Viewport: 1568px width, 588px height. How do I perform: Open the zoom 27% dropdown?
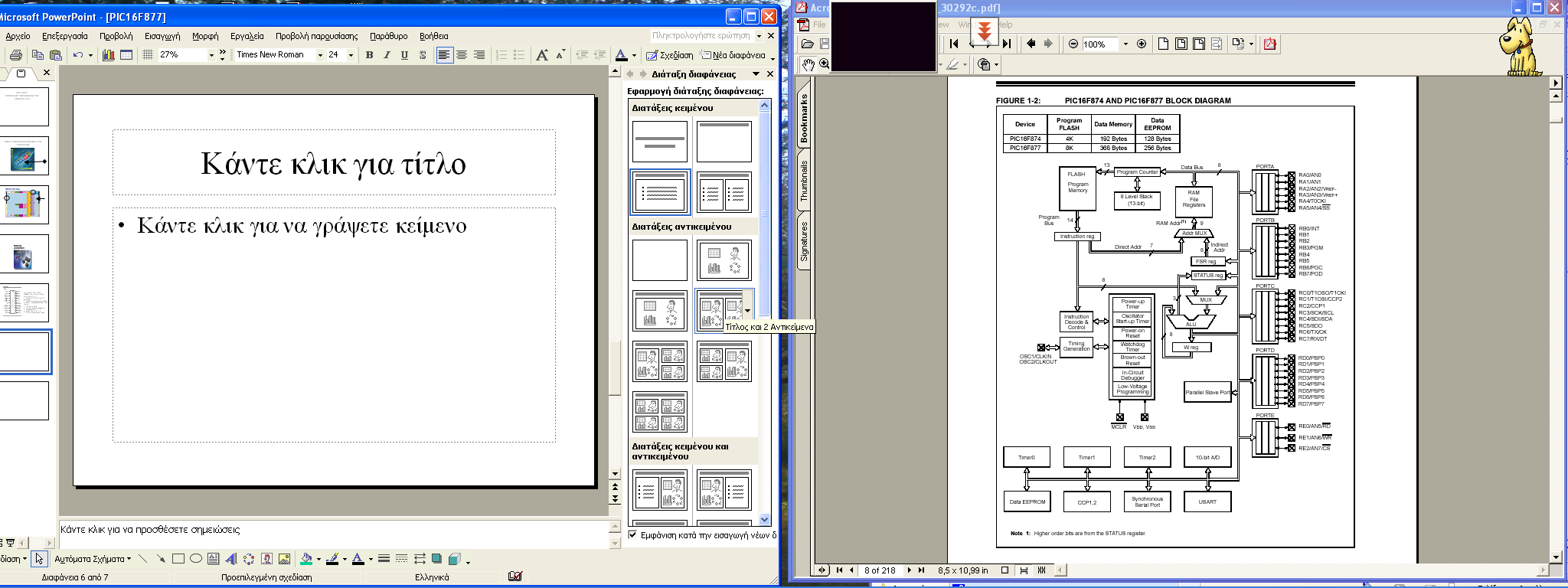click(x=211, y=55)
